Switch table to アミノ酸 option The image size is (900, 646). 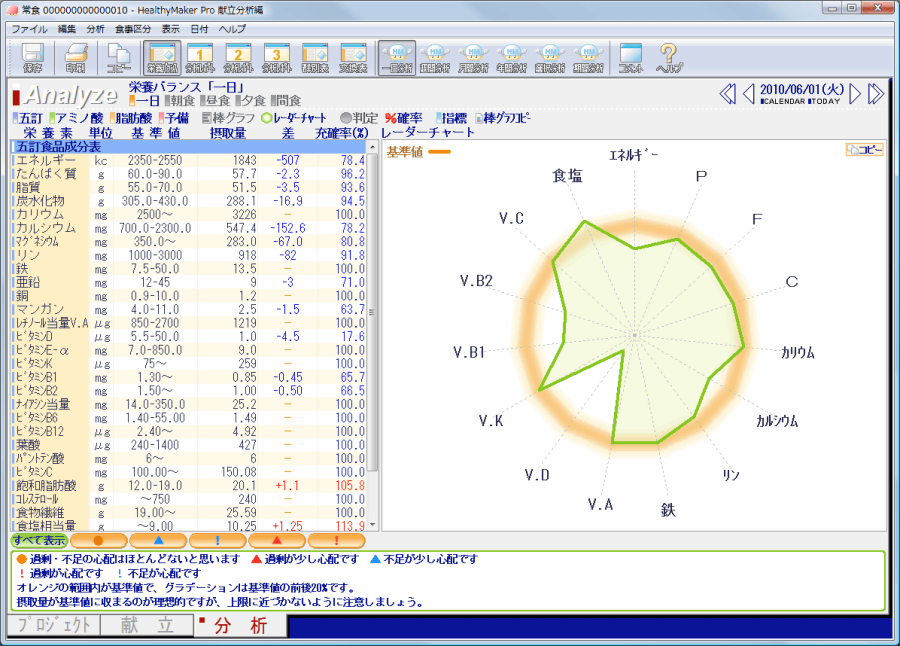tap(76, 118)
